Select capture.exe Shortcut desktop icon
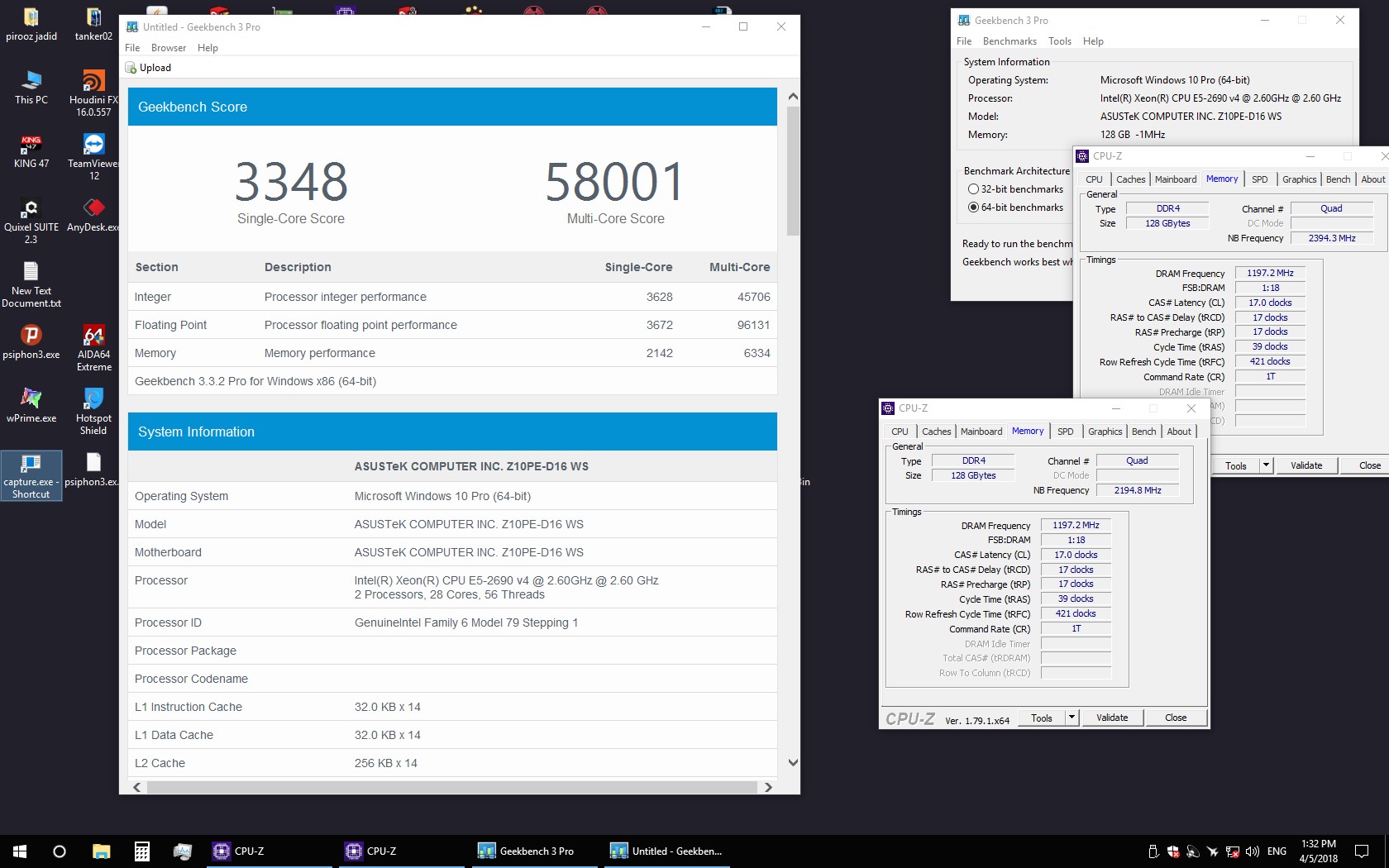This screenshot has width=1389, height=868. point(31,475)
